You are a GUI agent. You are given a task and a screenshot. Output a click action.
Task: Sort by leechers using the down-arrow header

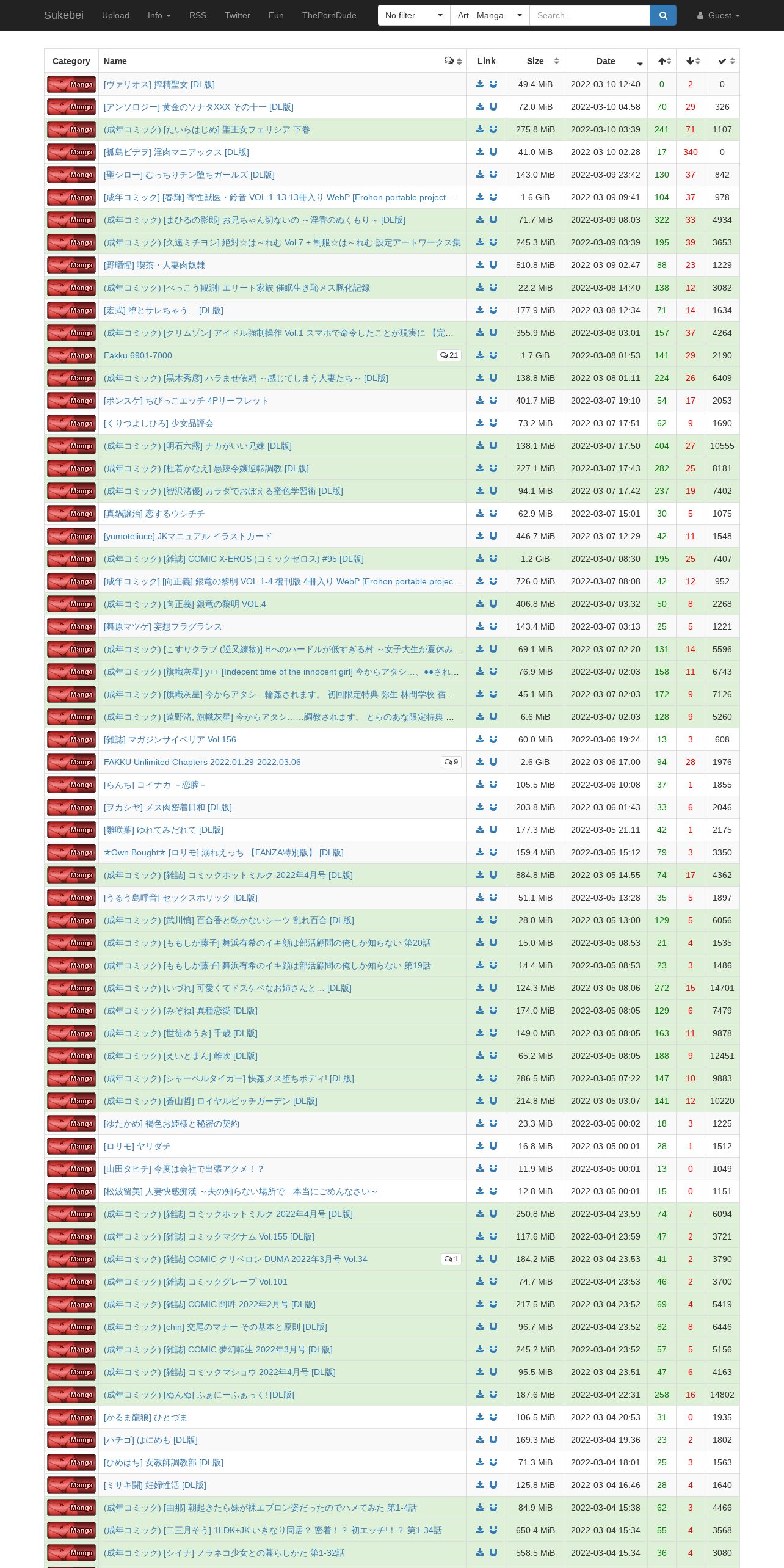(x=691, y=61)
